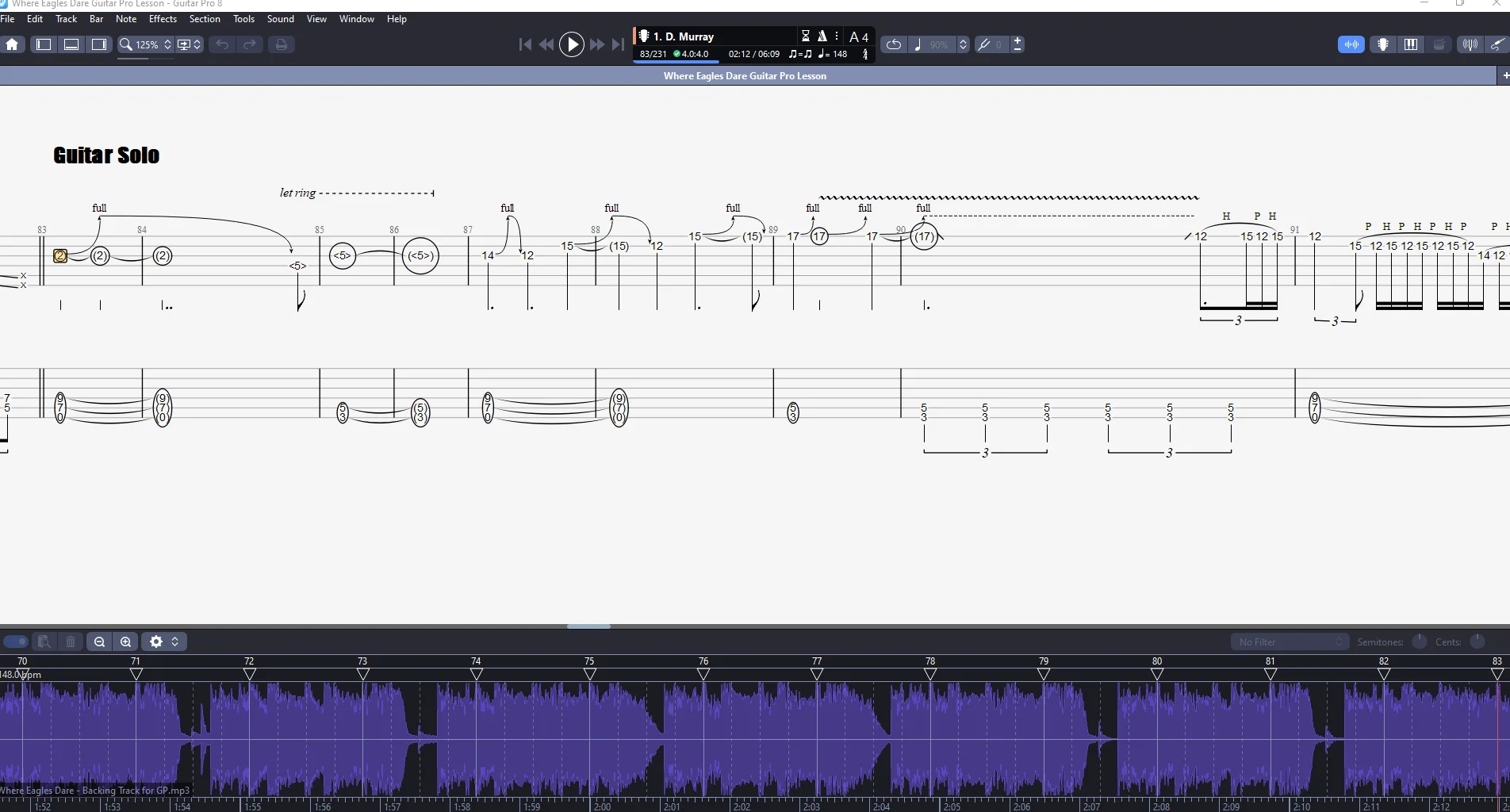The width and height of the screenshot is (1510, 812).
Task: Click the relative speed note icon
Action: tap(918, 44)
